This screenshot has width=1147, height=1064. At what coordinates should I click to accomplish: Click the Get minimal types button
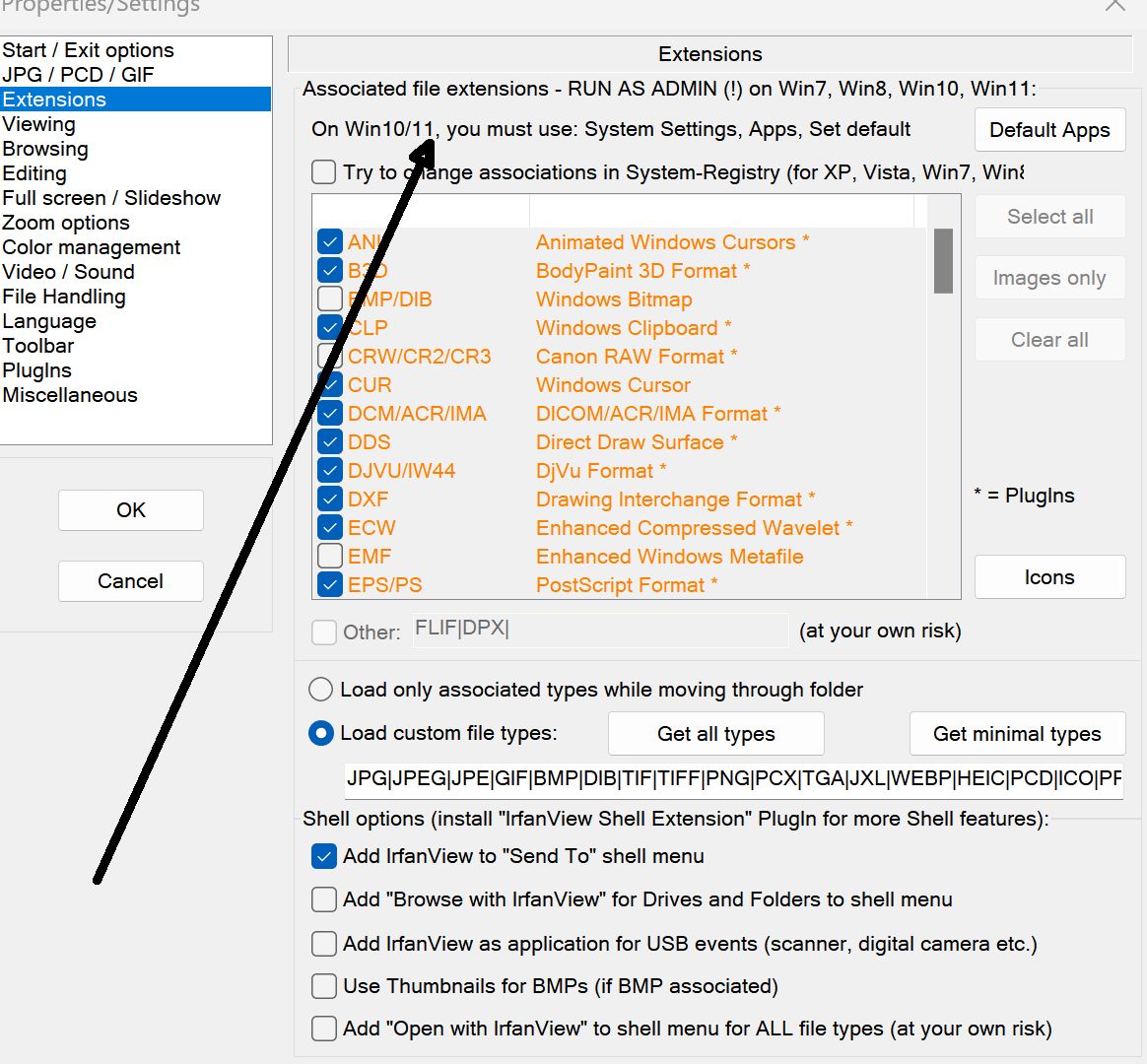click(x=1017, y=733)
